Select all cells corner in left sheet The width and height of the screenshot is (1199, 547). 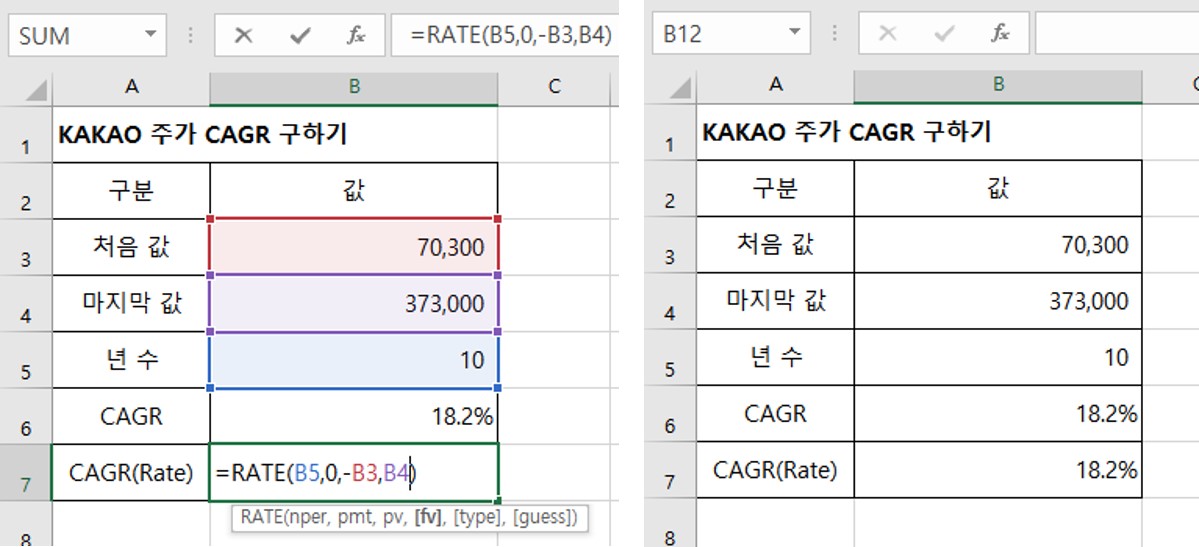[36, 89]
